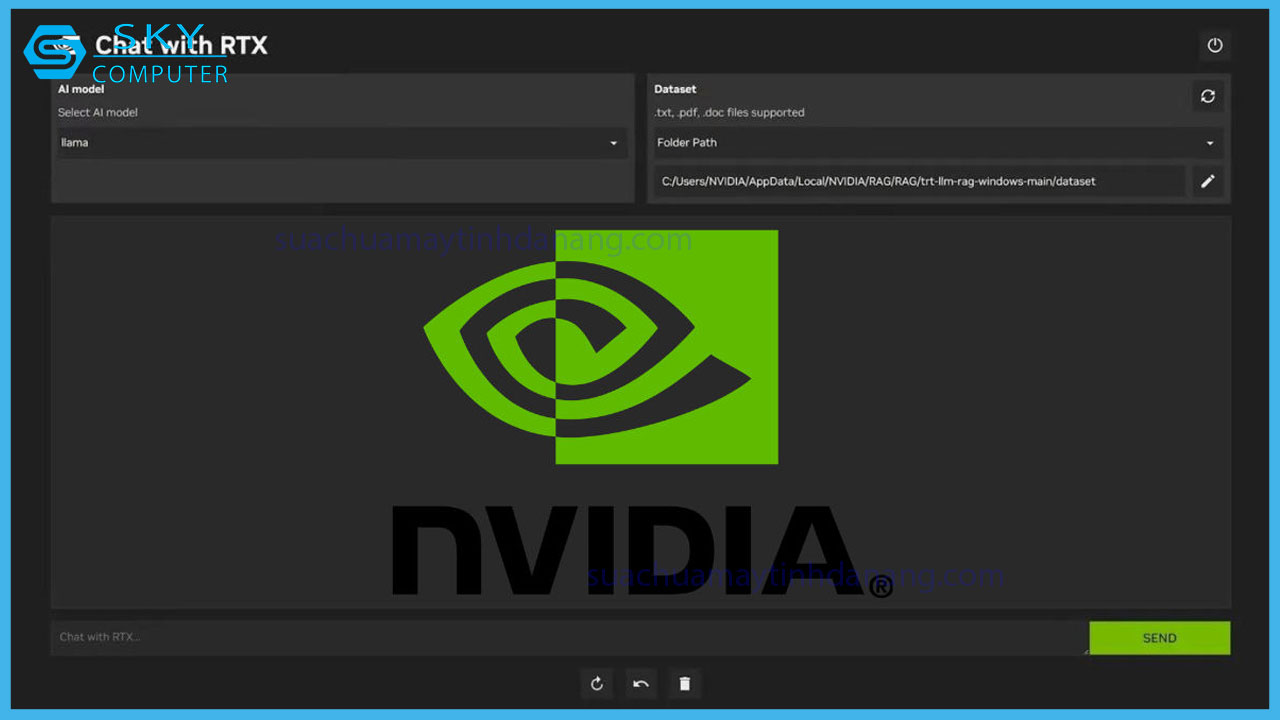Grab the resize handle of the chat textbox

(x=1084, y=651)
